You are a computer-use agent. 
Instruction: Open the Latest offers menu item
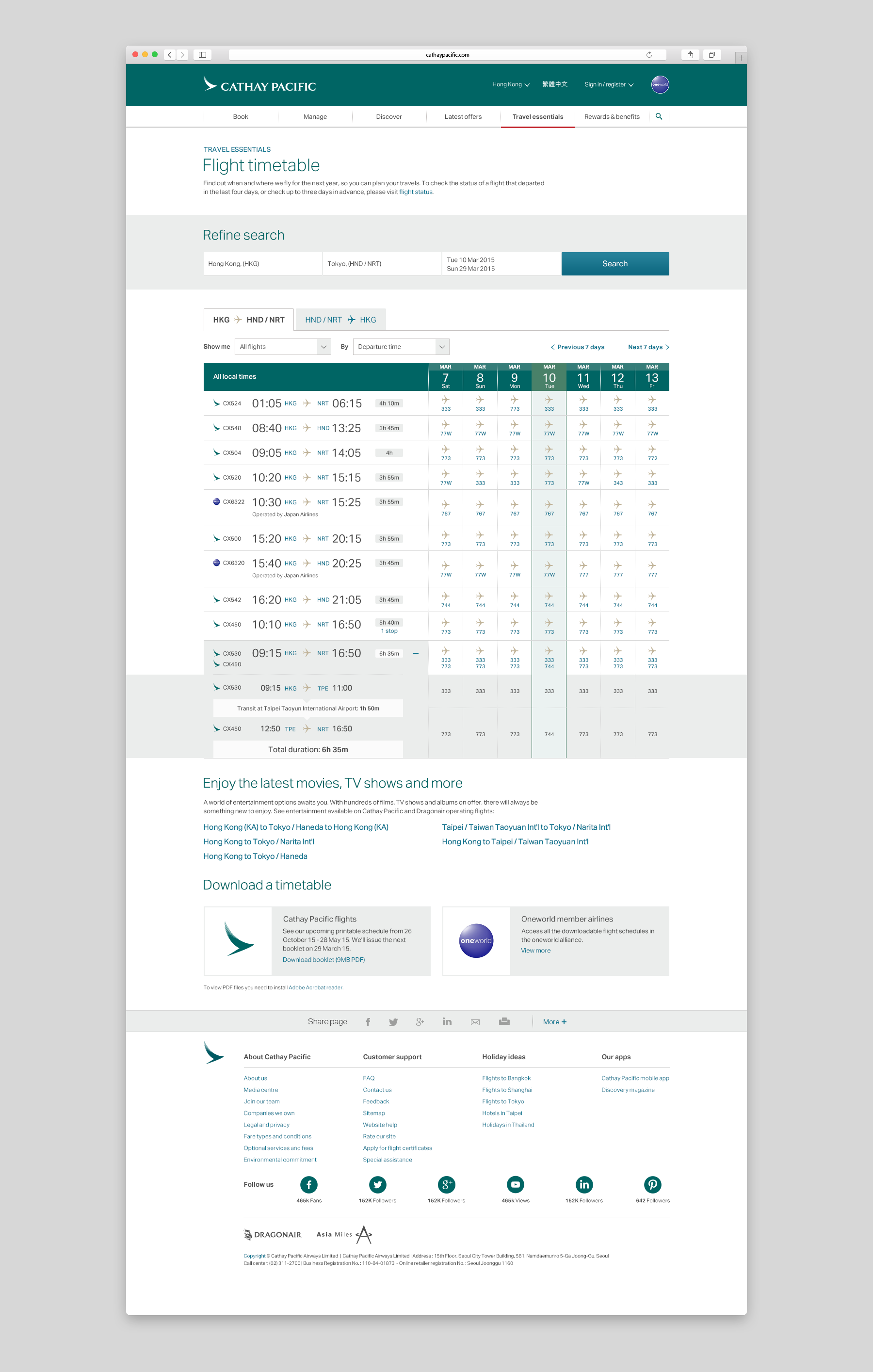[x=463, y=117]
